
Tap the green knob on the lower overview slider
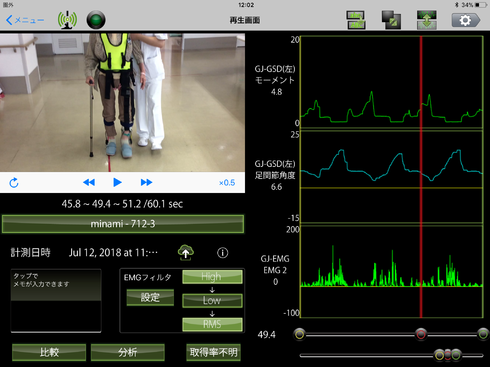pos(456,355)
